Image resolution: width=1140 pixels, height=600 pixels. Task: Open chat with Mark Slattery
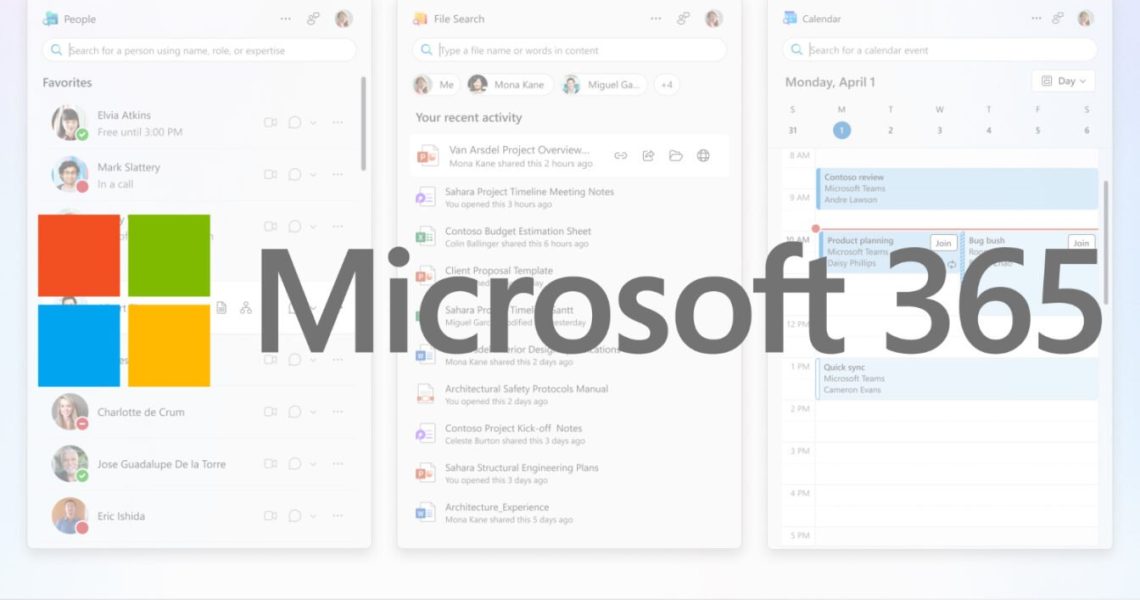[295, 175]
